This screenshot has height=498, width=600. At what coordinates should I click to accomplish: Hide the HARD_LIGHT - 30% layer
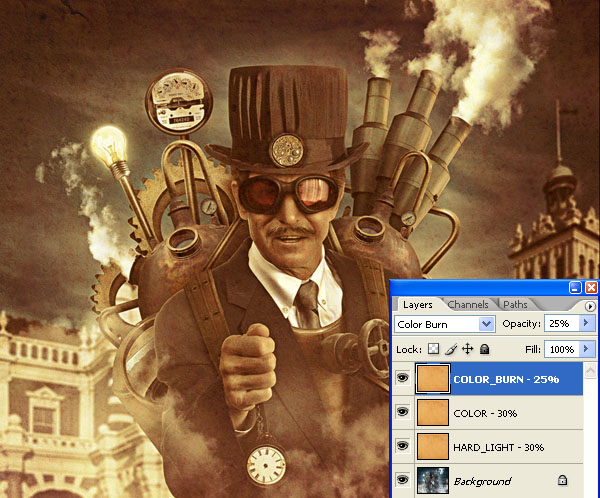(x=402, y=446)
